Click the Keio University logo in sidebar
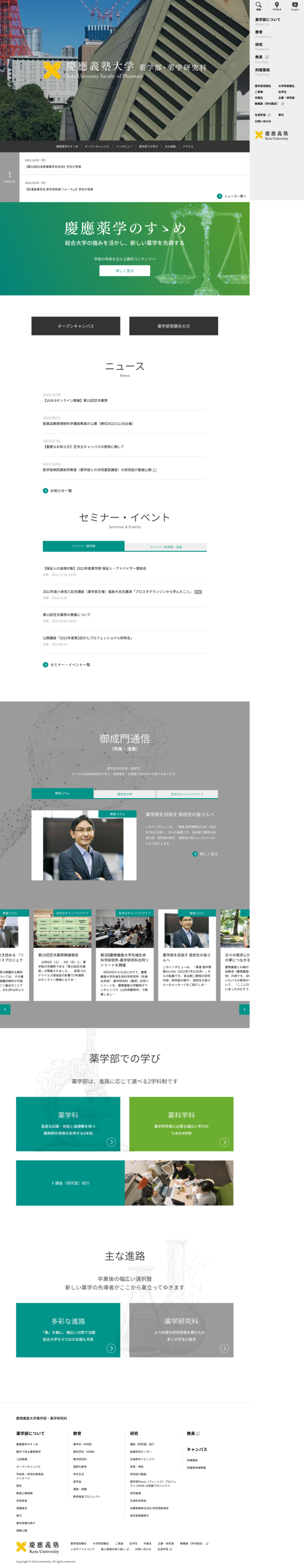This screenshot has height=1568, width=304. pos(271,136)
